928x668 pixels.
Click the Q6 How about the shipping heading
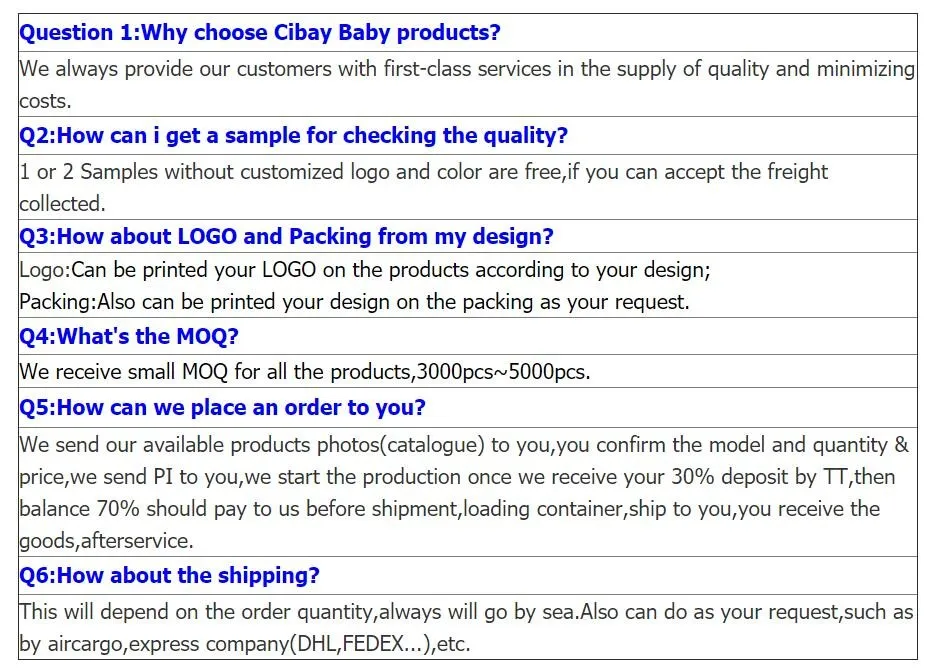(169, 575)
